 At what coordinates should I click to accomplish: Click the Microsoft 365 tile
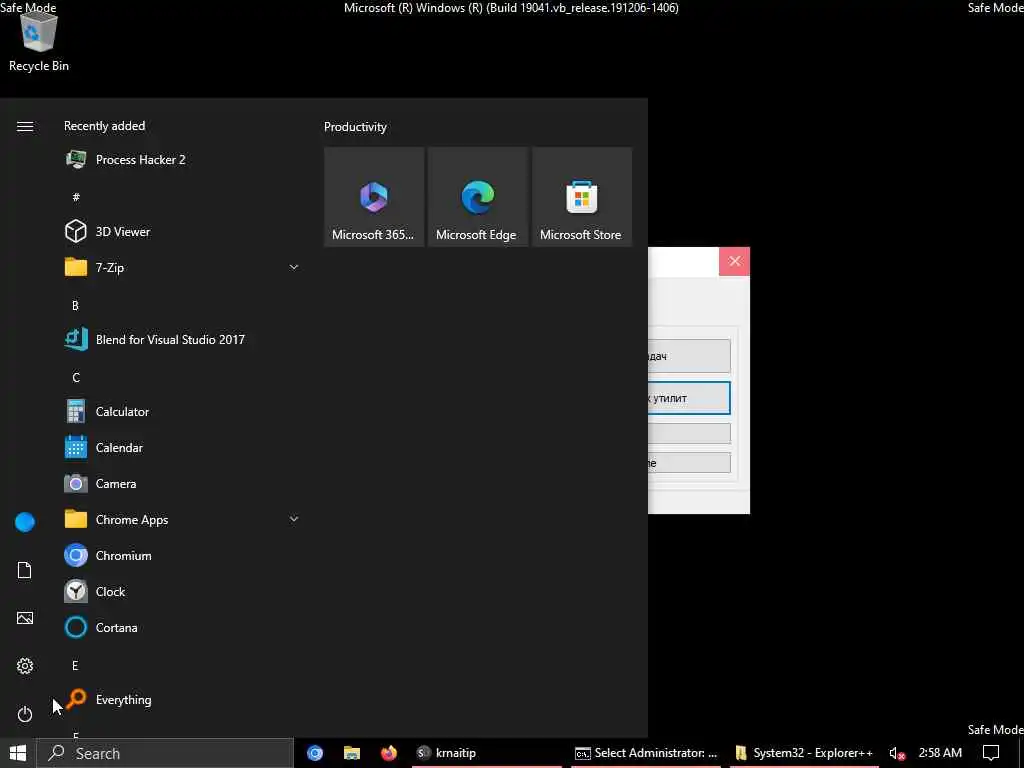374,197
